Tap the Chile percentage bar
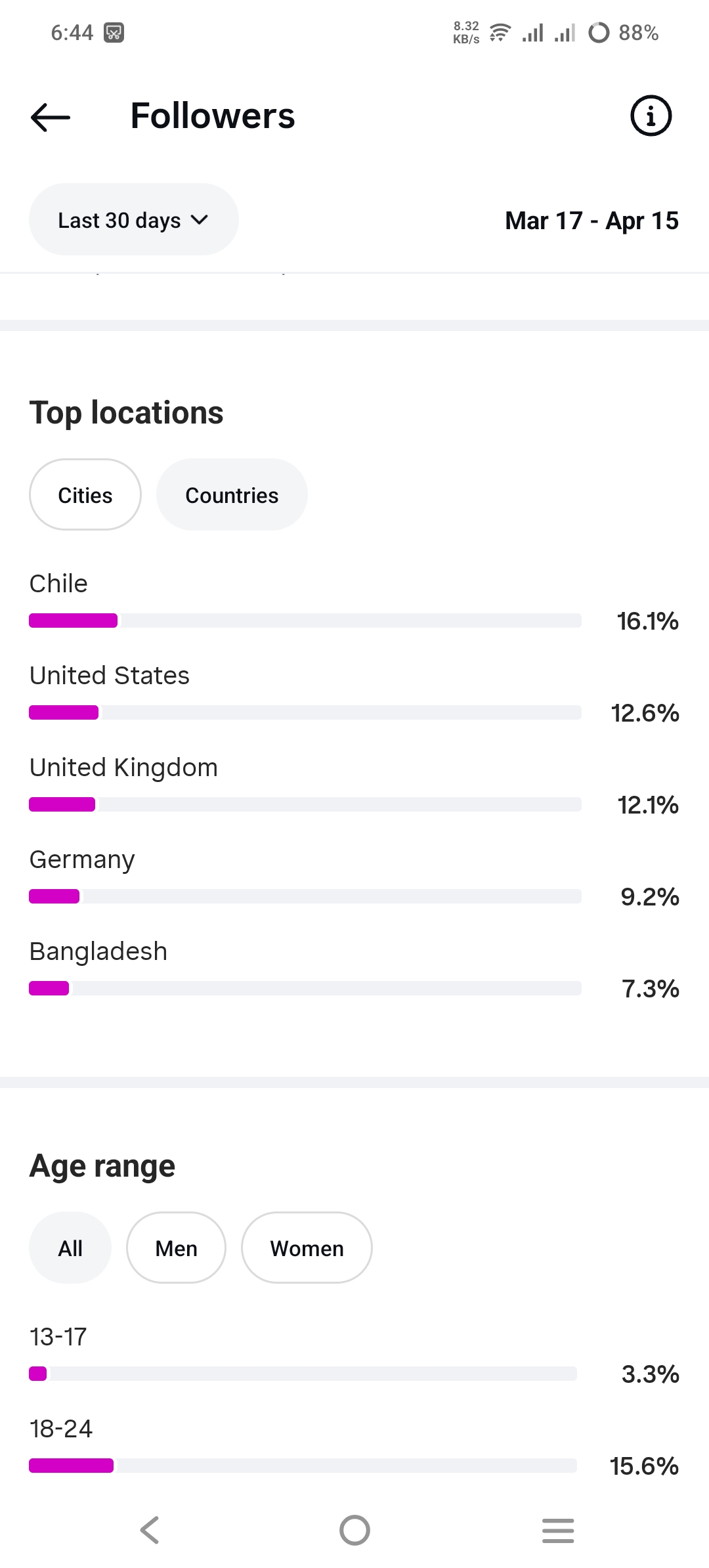The image size is (709, 1568). tap(305, 621)
